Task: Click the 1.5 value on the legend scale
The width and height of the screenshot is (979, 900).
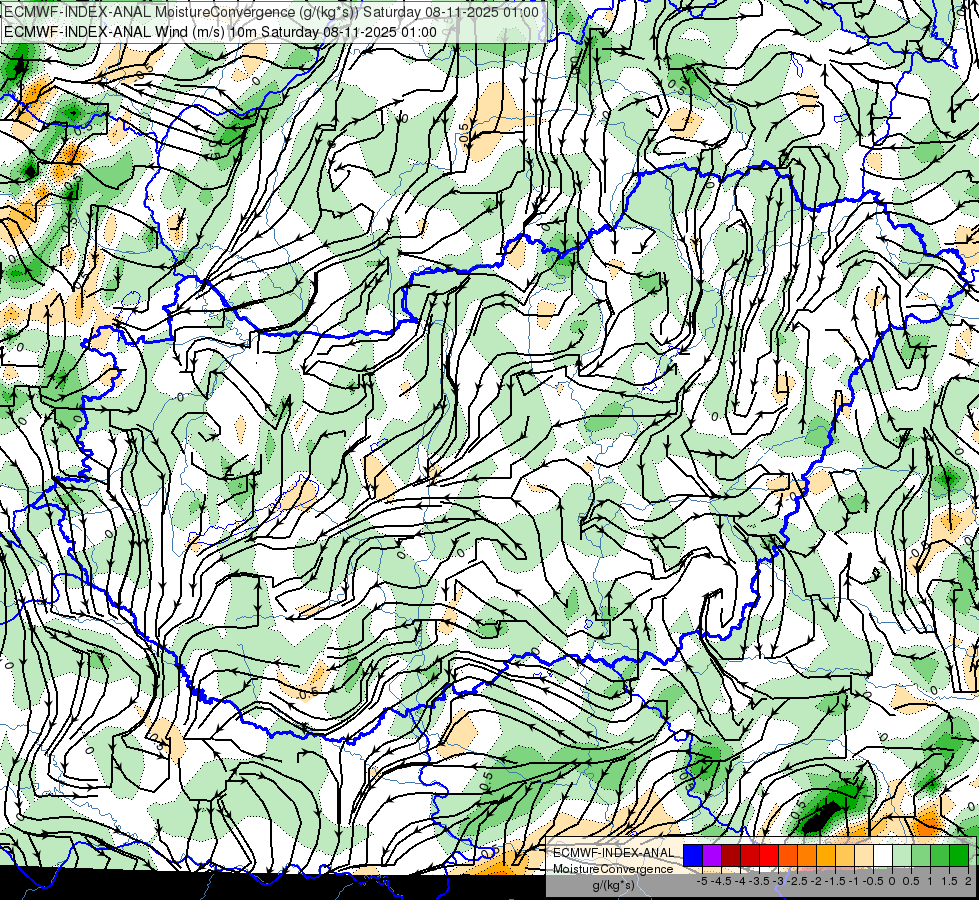Action: [948, 881]
